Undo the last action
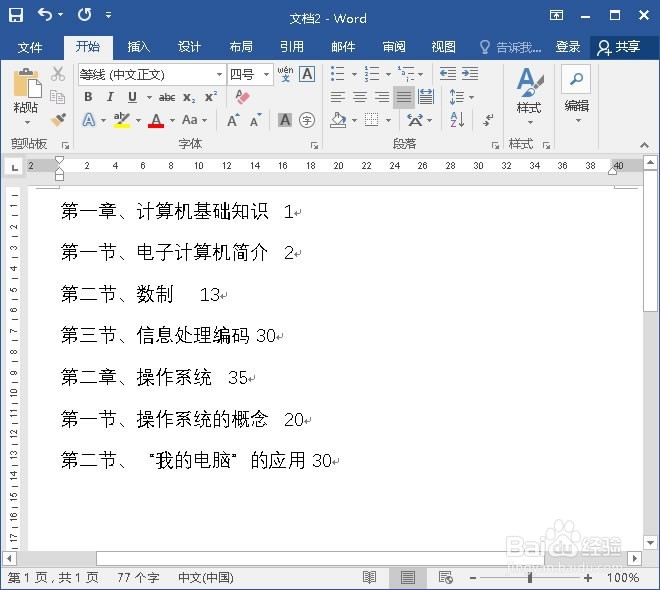This screenshot has height=590, width=660. pos(45,15)
